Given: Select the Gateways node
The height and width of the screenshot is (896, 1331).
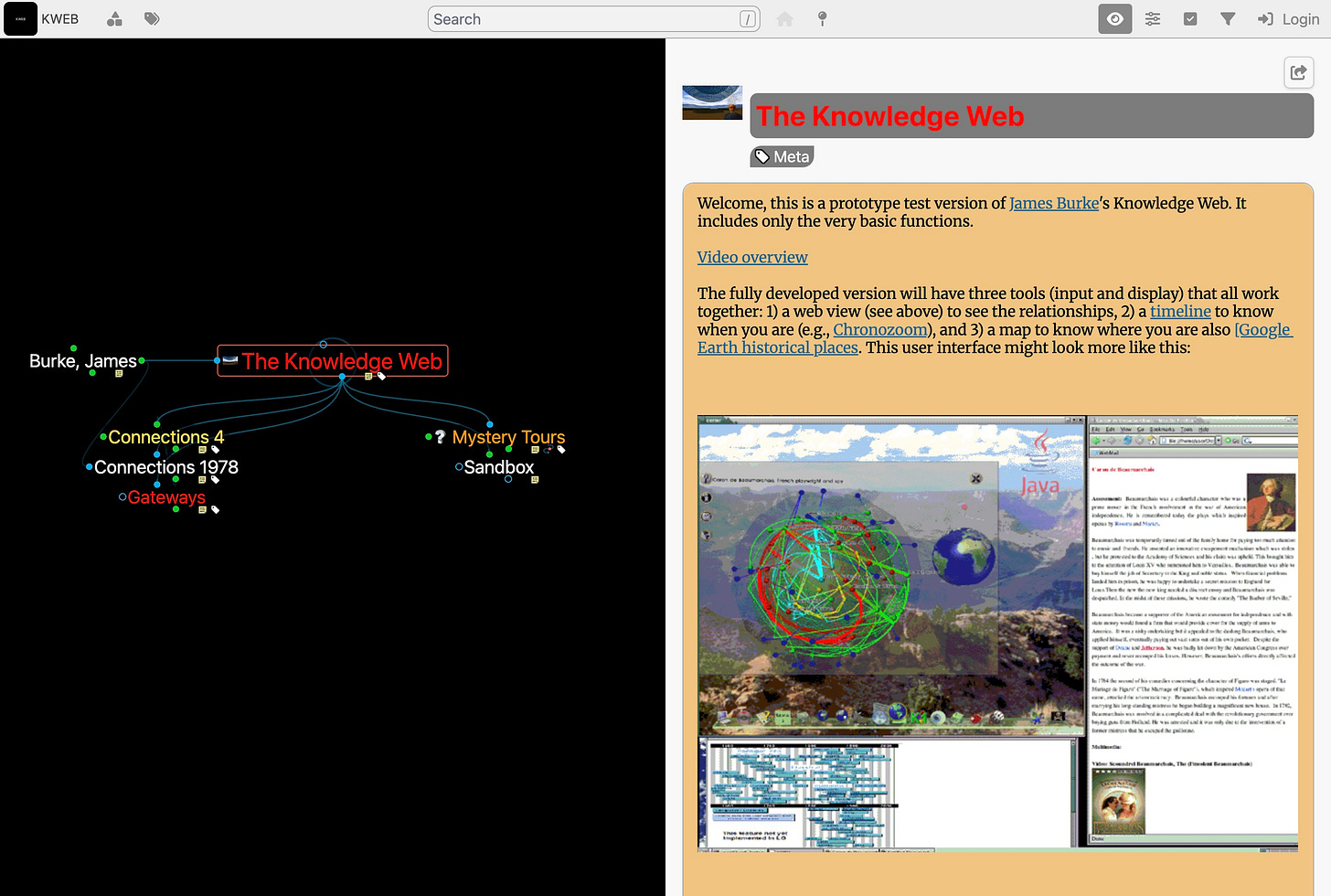Looking at the screenshot, I should click(166, 497).
